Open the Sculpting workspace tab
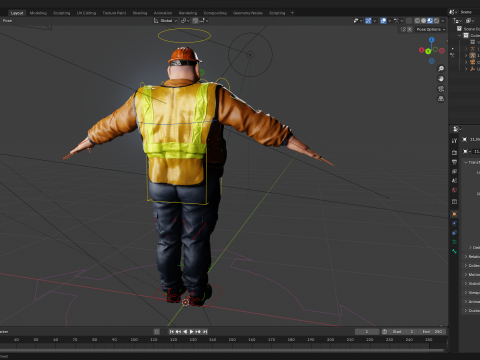The width and height of the screenshot is (480, 360). (62, 13)
